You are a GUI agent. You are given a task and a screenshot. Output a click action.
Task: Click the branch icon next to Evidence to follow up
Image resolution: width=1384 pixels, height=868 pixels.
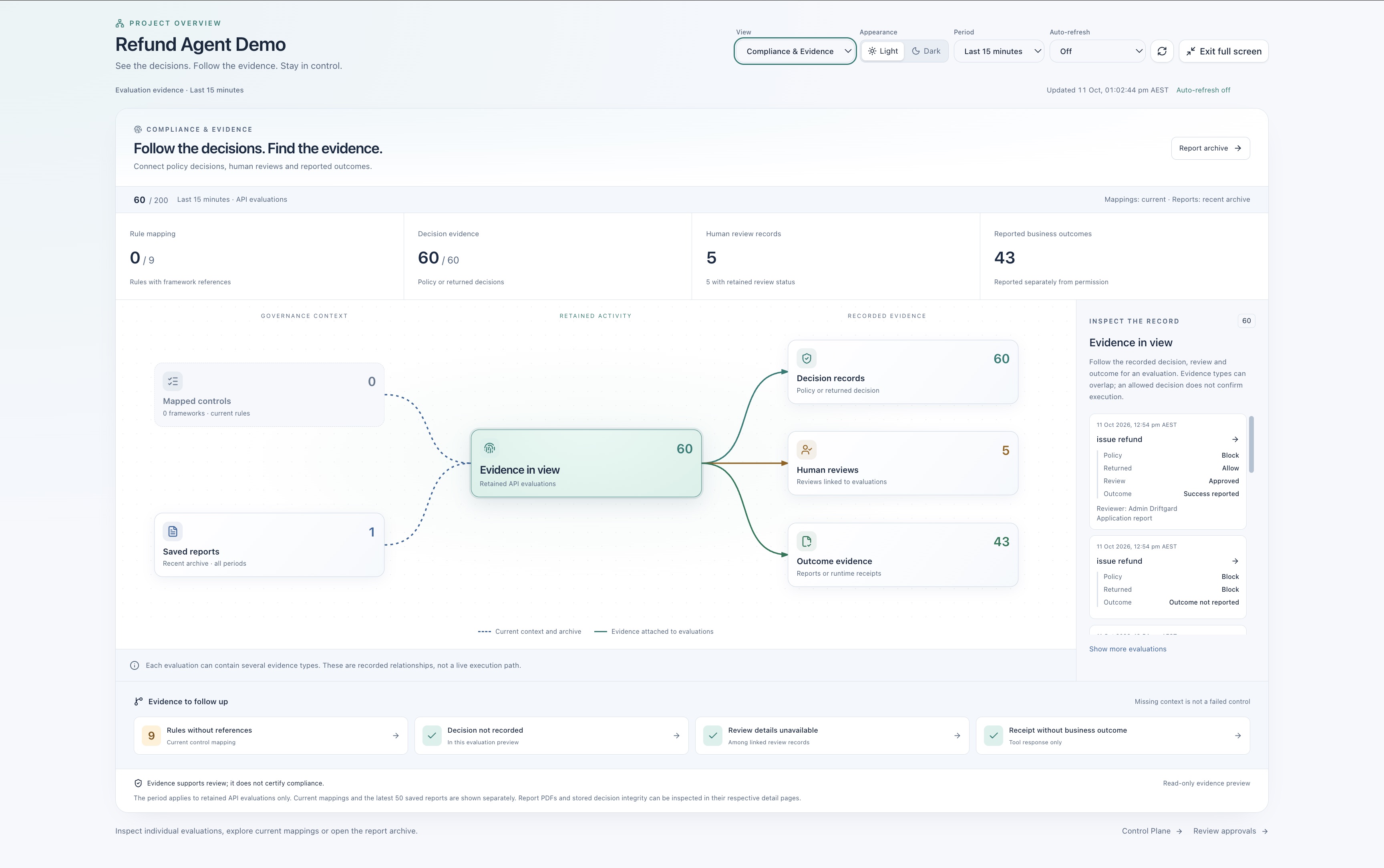138,701
